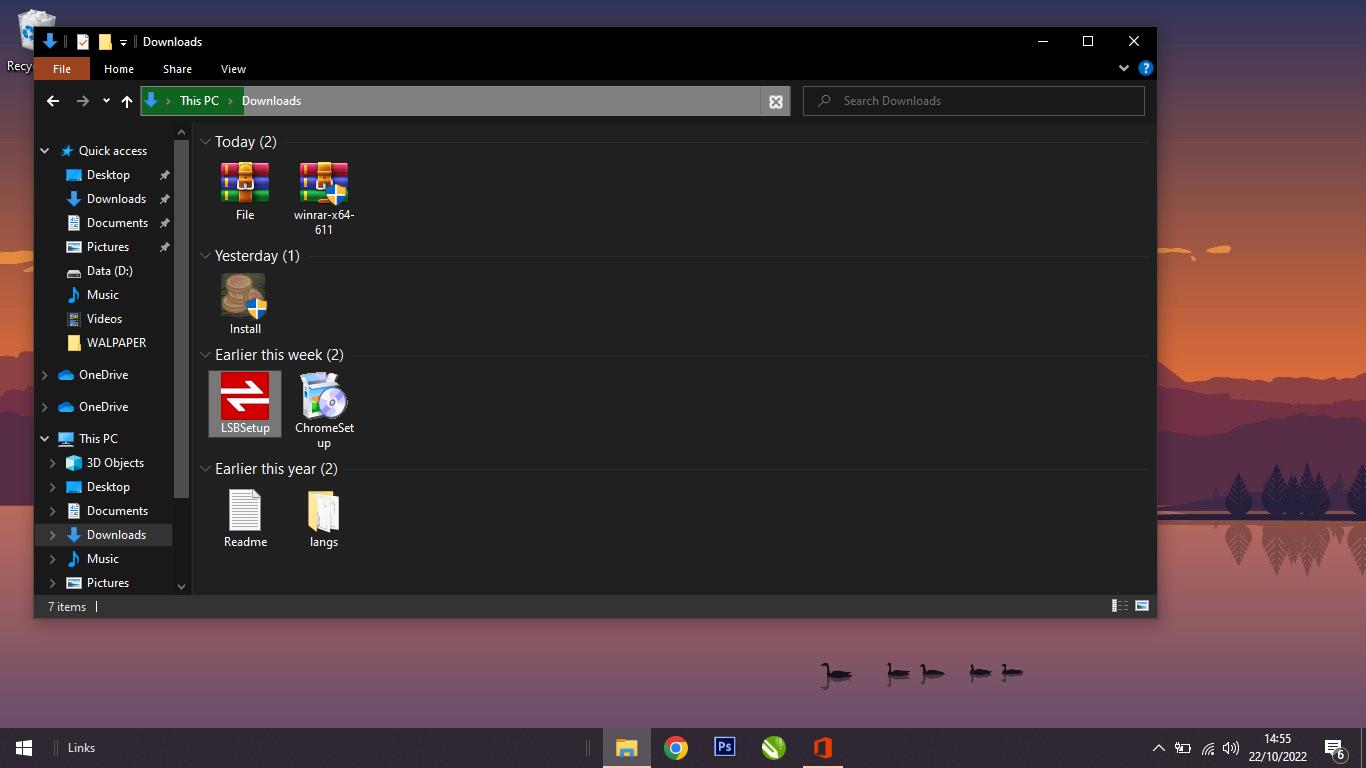Click the navigation pane scroll down arrow

point(181,587)
